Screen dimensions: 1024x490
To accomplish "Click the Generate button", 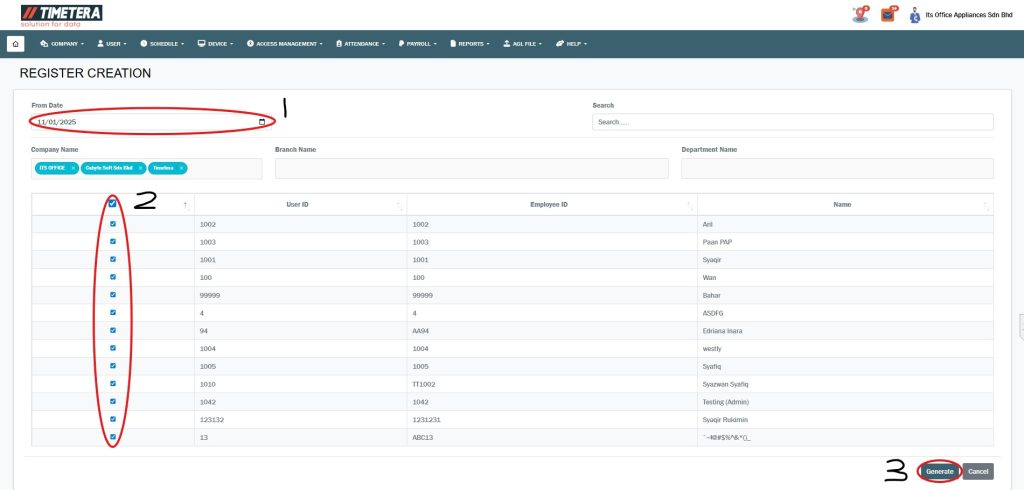I will 939,471.
